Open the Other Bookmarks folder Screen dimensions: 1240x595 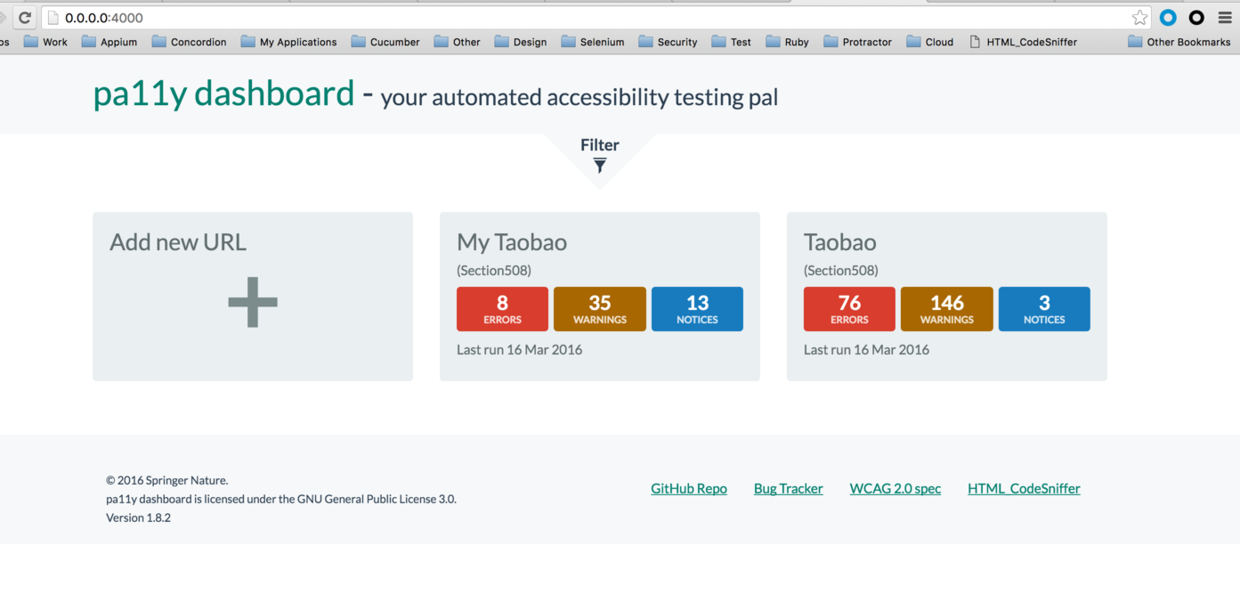click(x=1178, y=42)
